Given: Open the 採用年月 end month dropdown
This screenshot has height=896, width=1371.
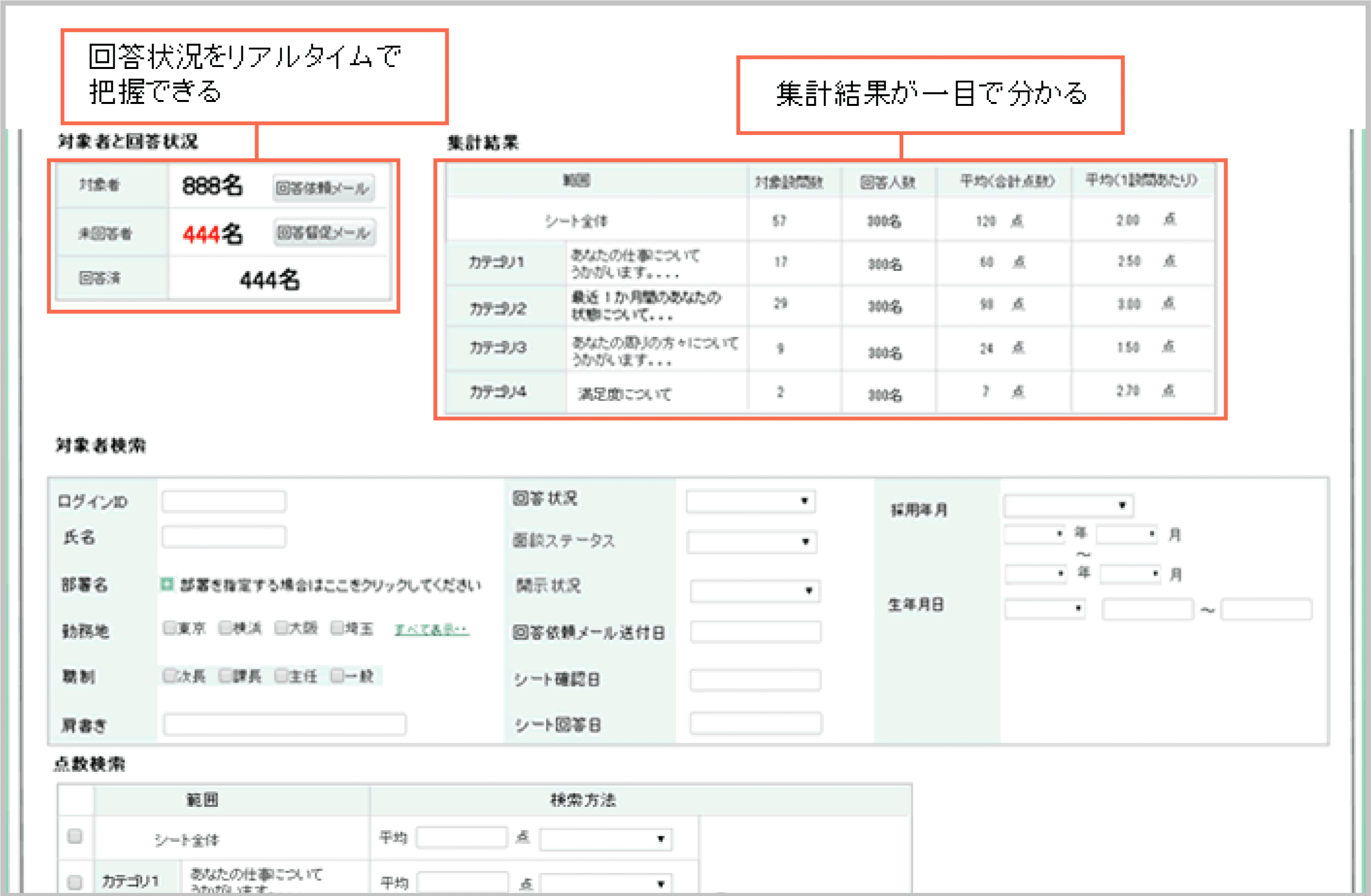Looking at the screenshot, I should click(x=1131, y=574).
